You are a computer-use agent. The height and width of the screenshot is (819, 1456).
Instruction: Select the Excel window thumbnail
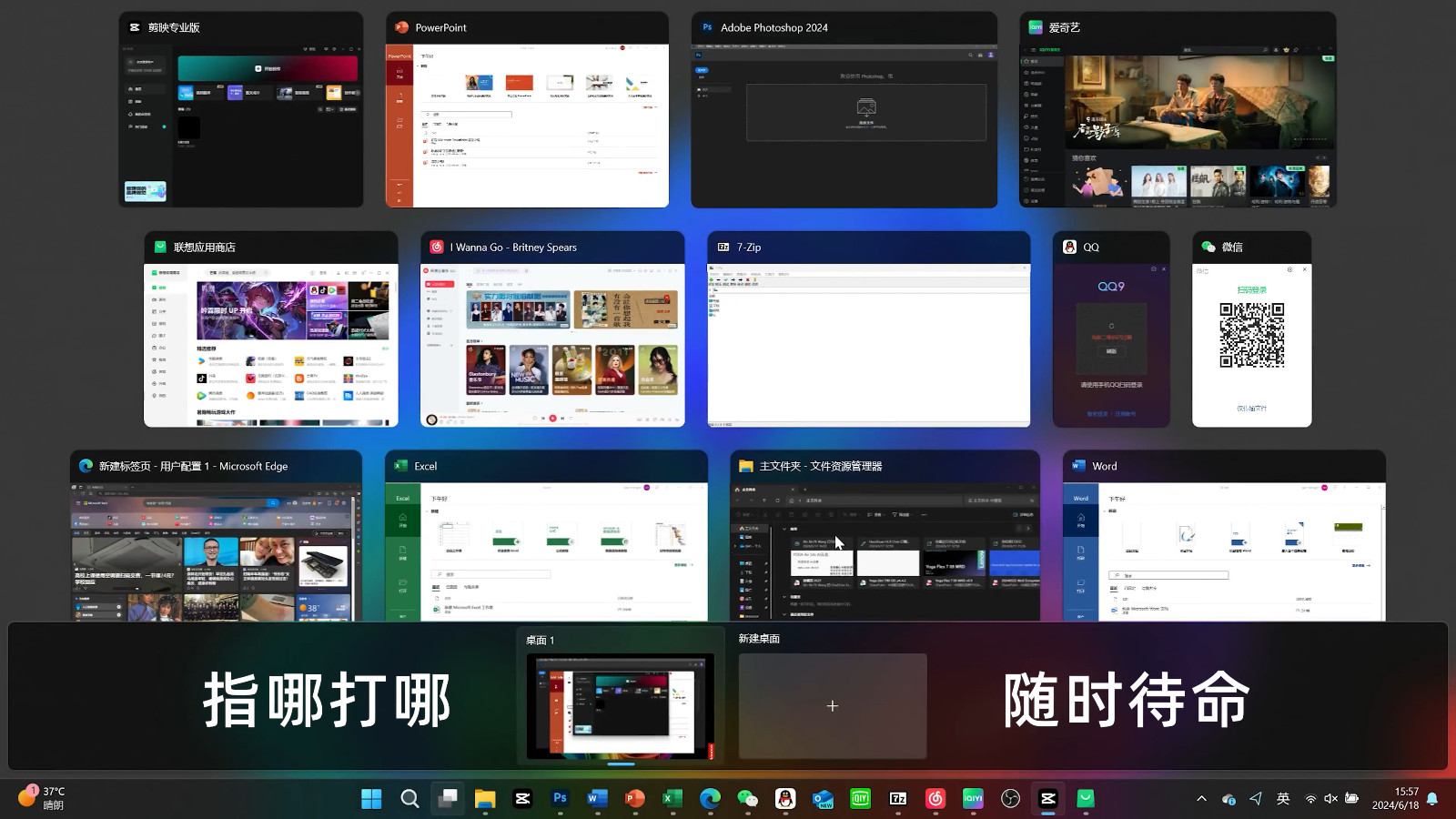pyautogui.click(x=546, y=536)
